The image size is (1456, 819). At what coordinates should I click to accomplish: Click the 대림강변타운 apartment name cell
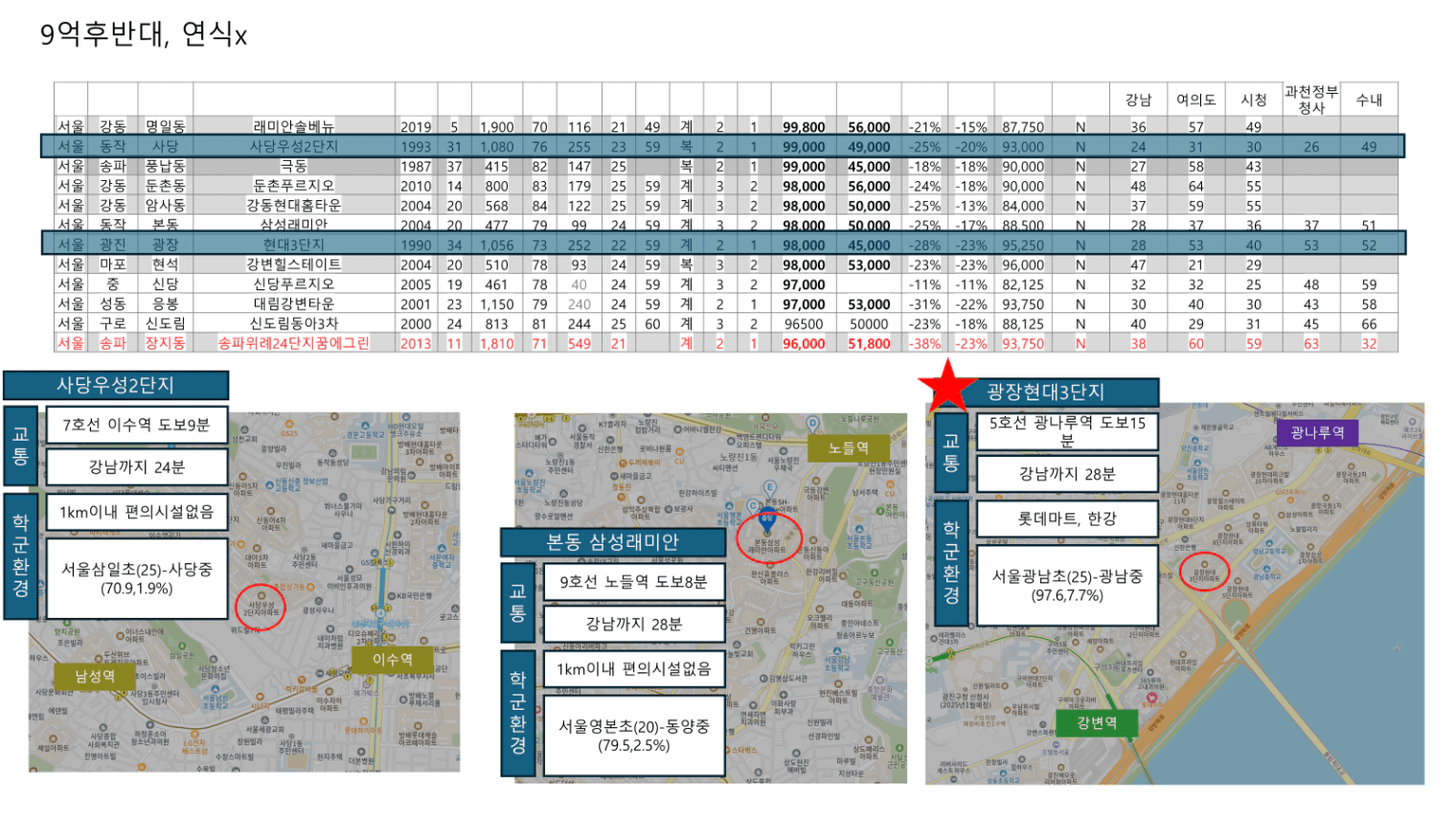pos(294,304)
